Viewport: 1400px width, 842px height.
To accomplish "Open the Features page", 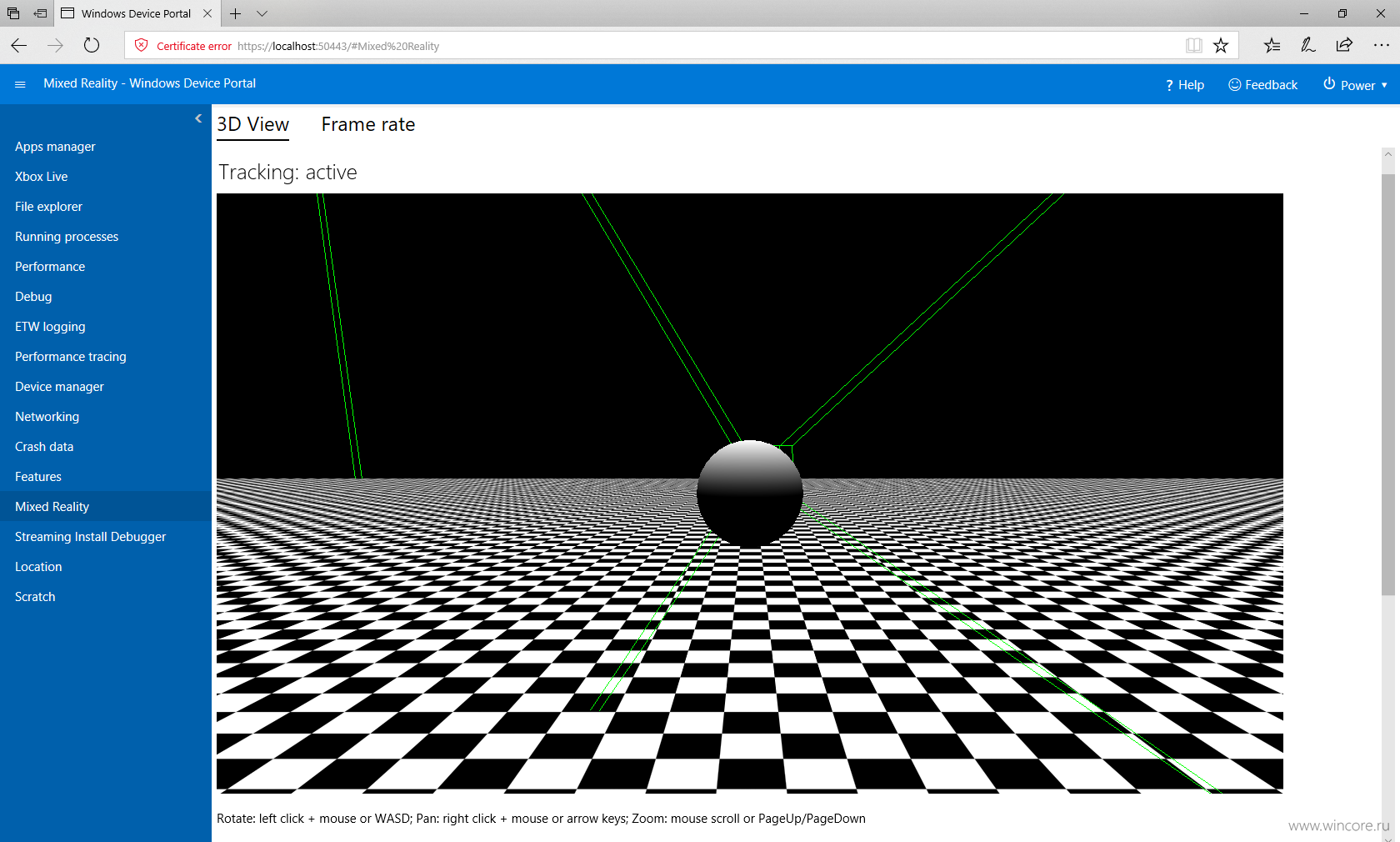I will click(38, 477).
